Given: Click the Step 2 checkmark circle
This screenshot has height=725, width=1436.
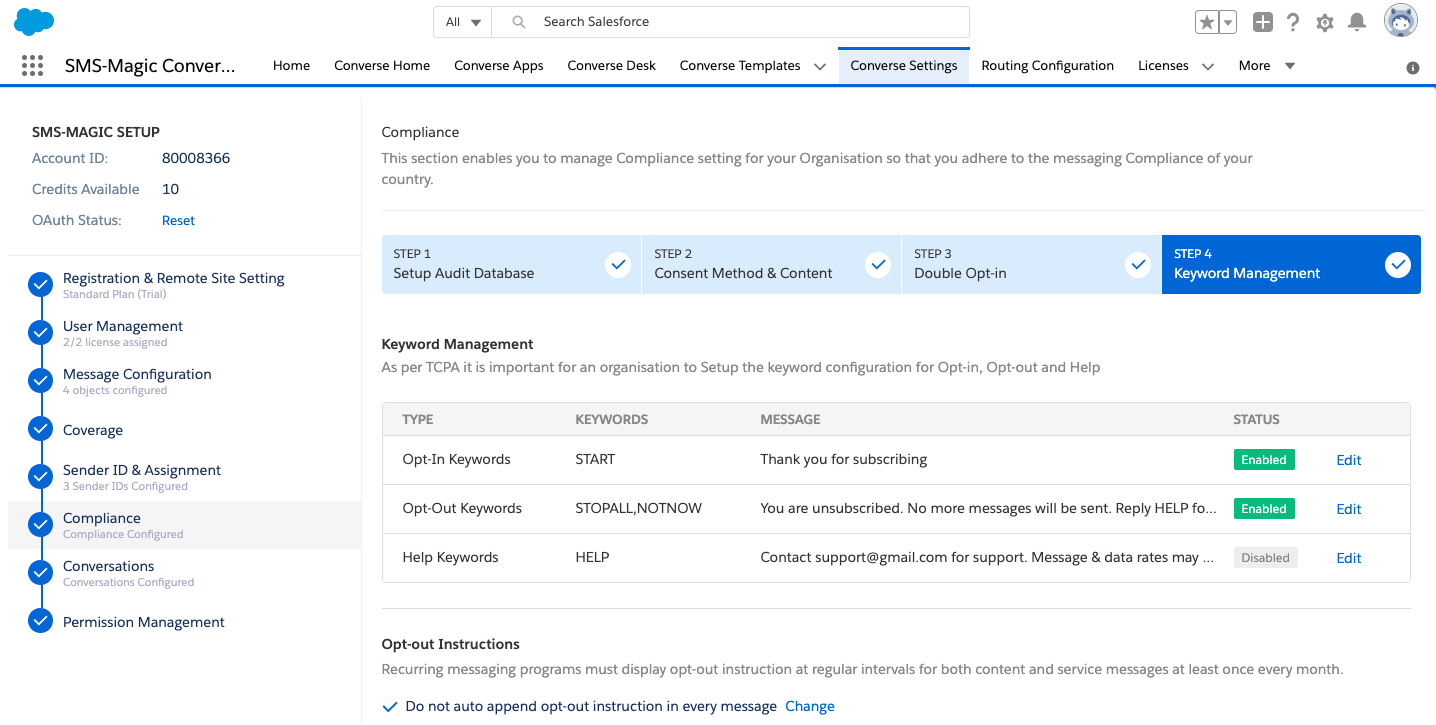Looking at the screenshot, I should (878, 265).
